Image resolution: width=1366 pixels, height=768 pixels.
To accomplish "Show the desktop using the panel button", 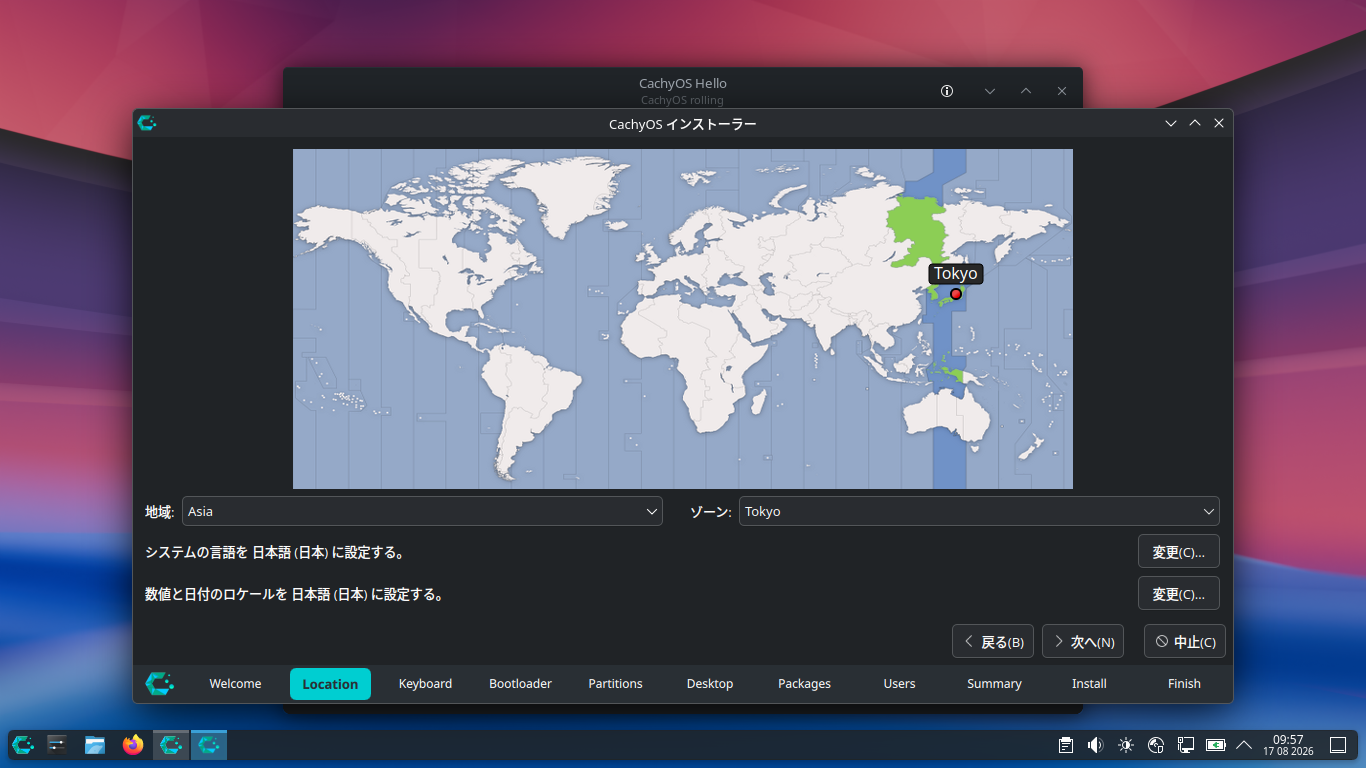I will click(1337, 745).
